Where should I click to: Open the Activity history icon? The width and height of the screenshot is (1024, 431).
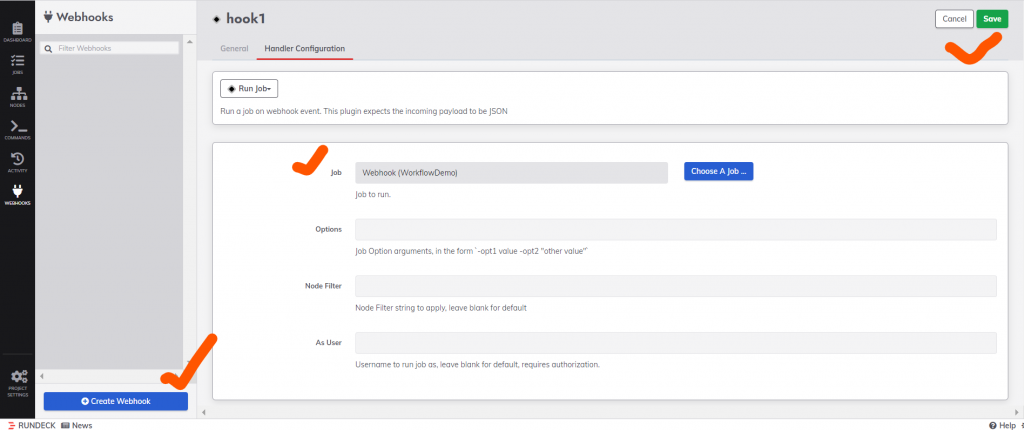[17, 161]
